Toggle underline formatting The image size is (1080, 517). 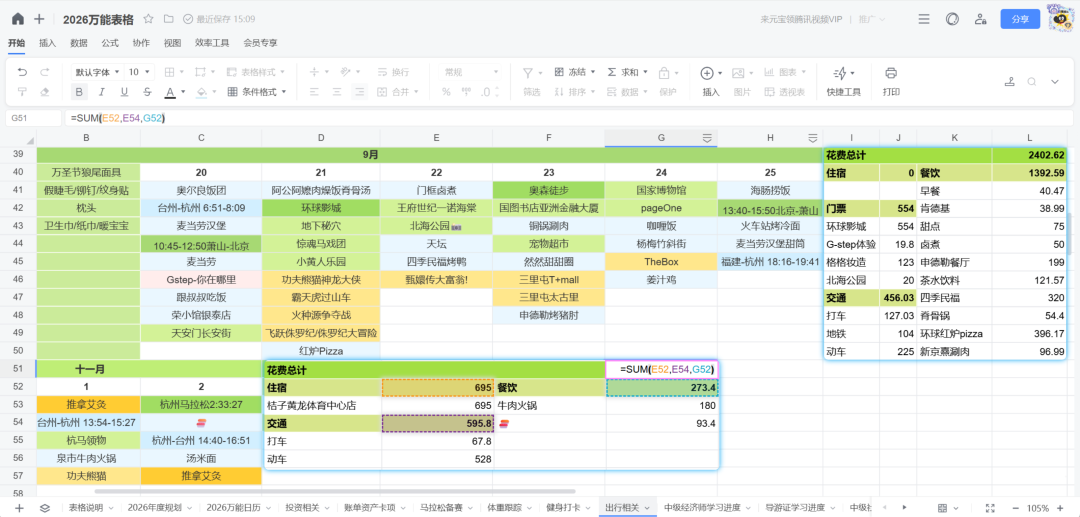pyautogui.click(x=124, y=92)
